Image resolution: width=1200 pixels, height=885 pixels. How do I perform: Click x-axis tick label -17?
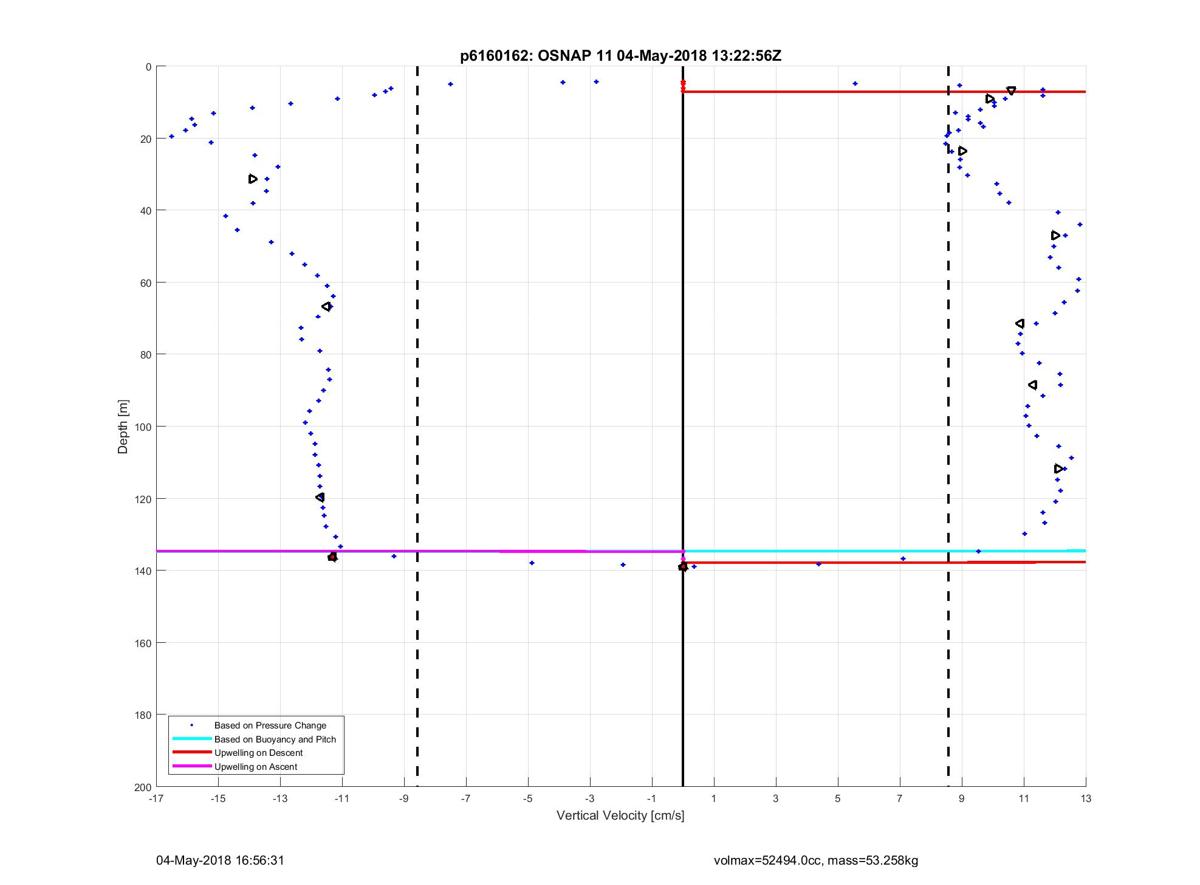click(x=156, y=798)
